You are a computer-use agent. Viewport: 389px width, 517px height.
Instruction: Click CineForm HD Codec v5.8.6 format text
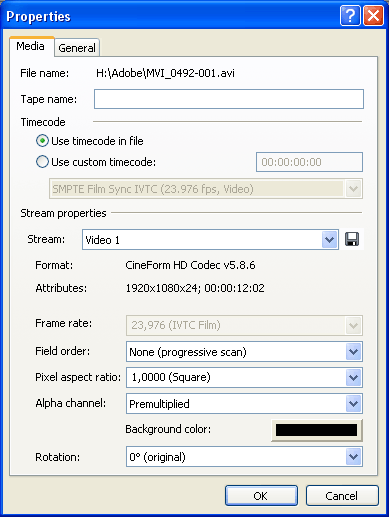190,265
